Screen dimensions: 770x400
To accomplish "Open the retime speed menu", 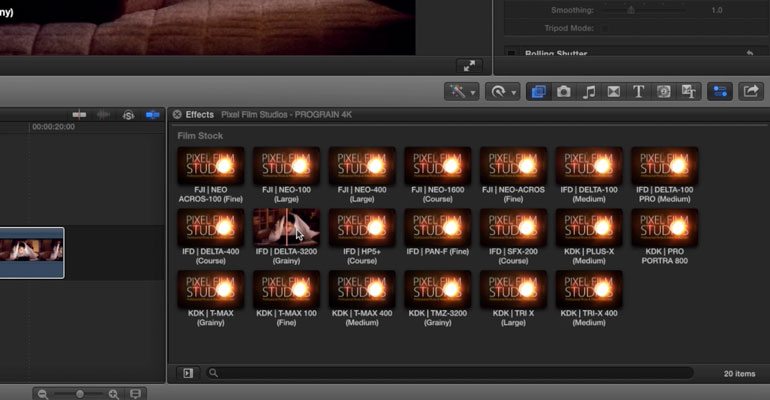I will coord(502,92).
